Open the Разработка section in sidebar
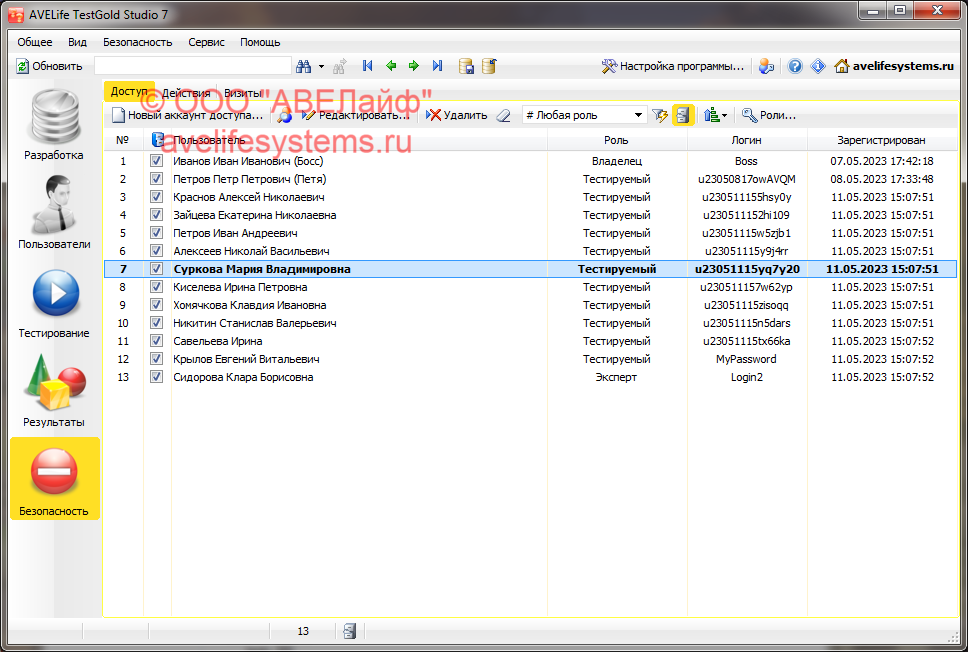Screen dimensions: 968x652 tap(54, 124)
